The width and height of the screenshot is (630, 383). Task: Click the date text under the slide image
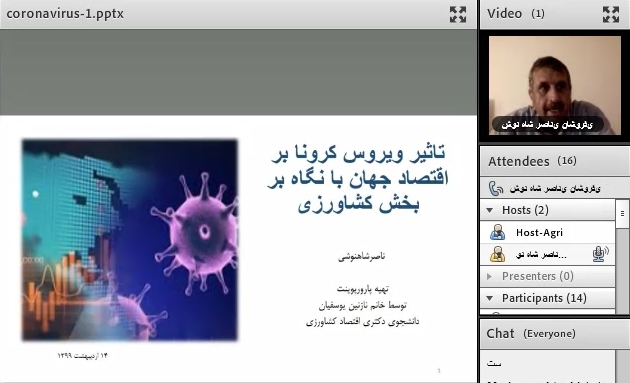pyautogui.click(x=82, y=356)
